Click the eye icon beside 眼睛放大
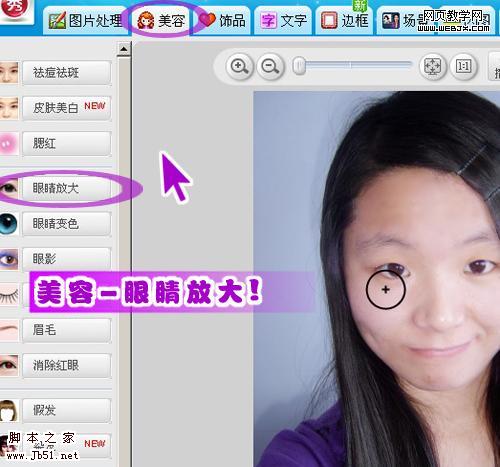This screenshot has width=500, height=467. [x=9, y=188]
